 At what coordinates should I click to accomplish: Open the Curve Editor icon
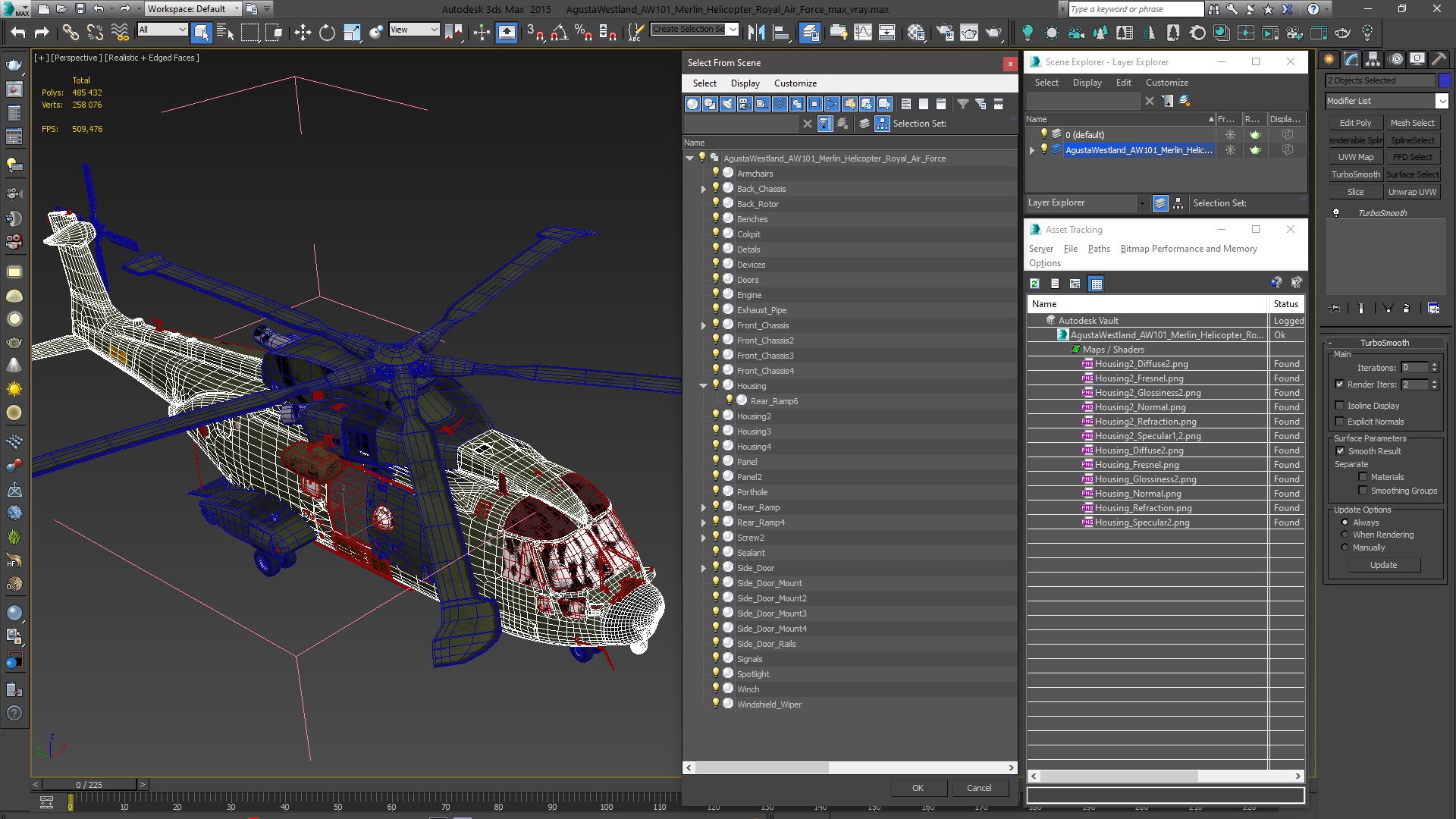coord(863,32)
